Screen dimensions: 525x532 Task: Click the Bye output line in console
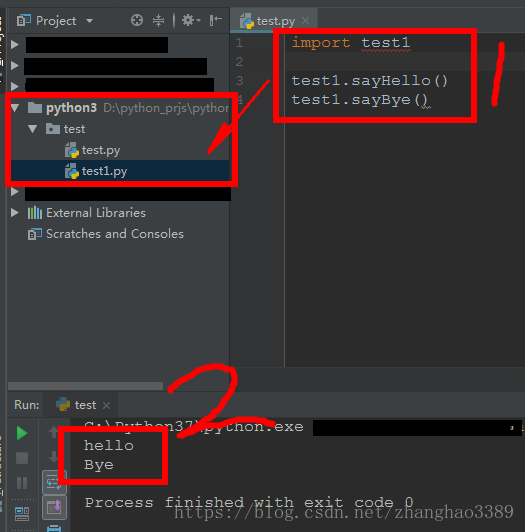coord(99,464)
